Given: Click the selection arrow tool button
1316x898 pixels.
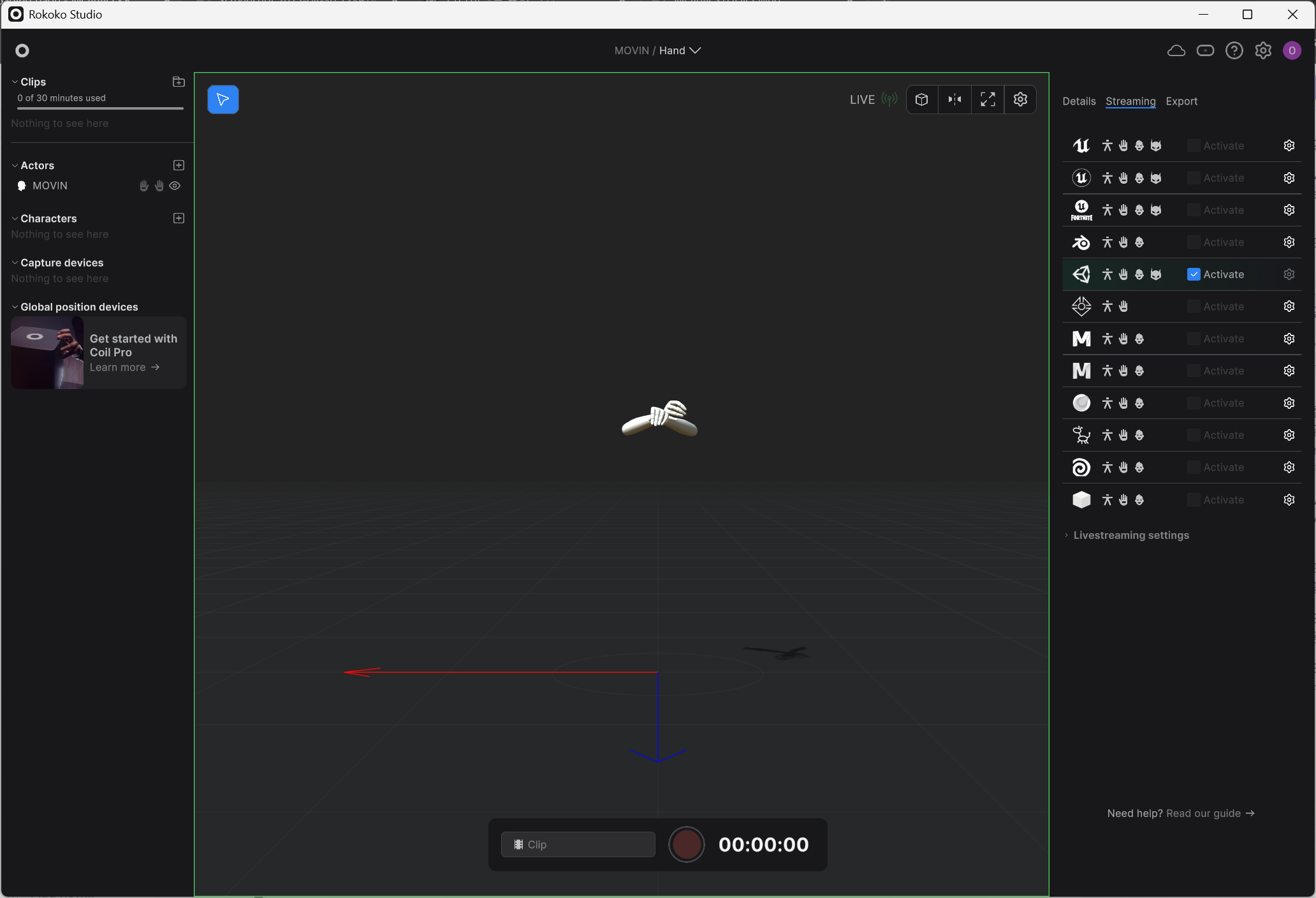Looking at the screenshot, I should tap(223, 99).
